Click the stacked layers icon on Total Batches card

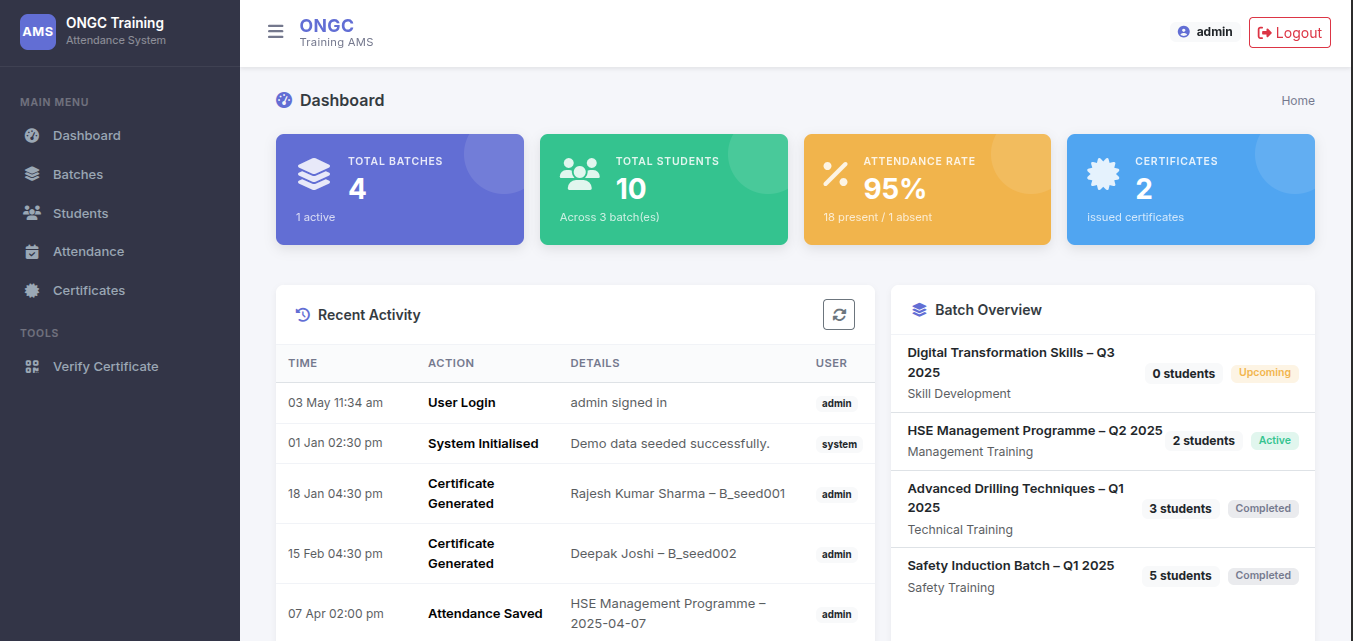pos(314,174)
